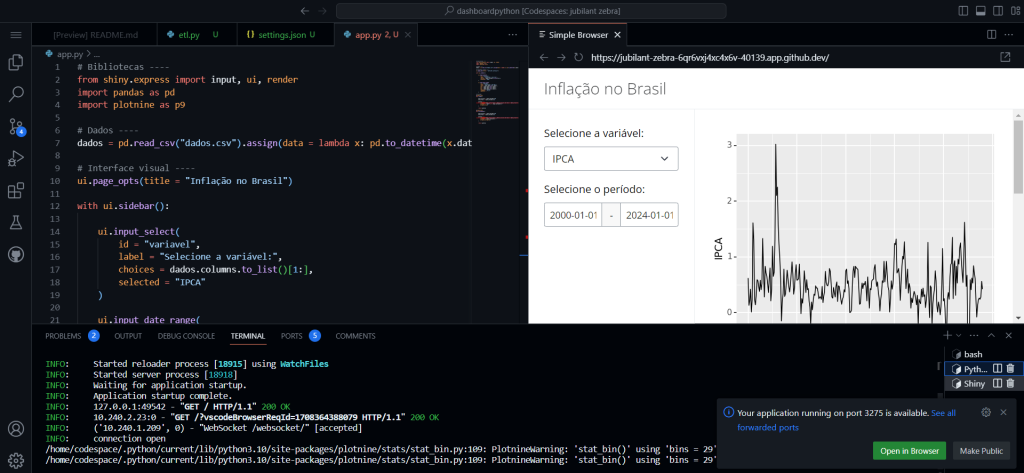Image resolution: width=1024 pixels, height=473 pixels.
Task: Open the DEBUG CONSOLE panel tab
Action: tap(186, 336)
